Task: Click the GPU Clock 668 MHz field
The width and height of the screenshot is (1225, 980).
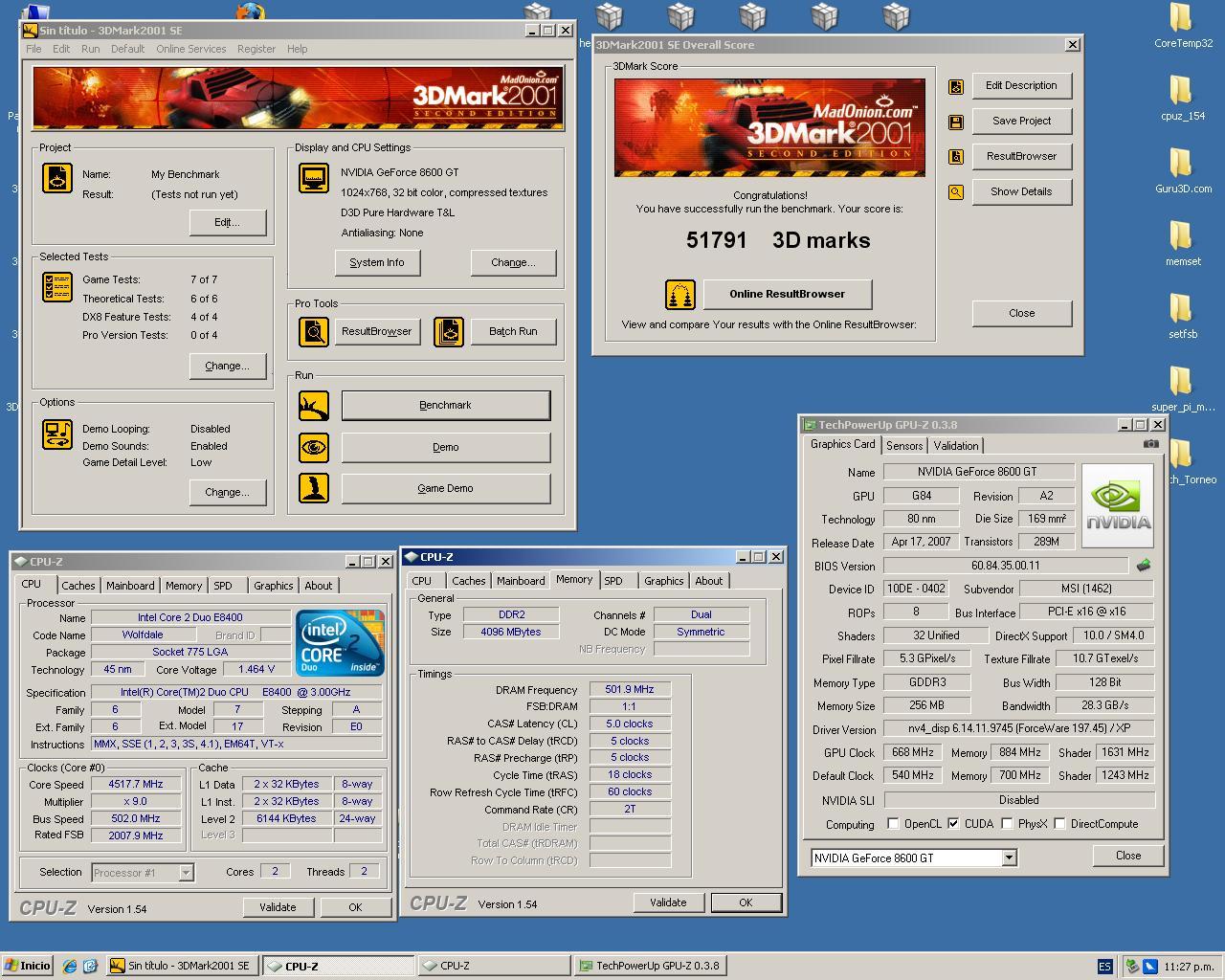Action: pyautogui.click(x=913, y=753)
